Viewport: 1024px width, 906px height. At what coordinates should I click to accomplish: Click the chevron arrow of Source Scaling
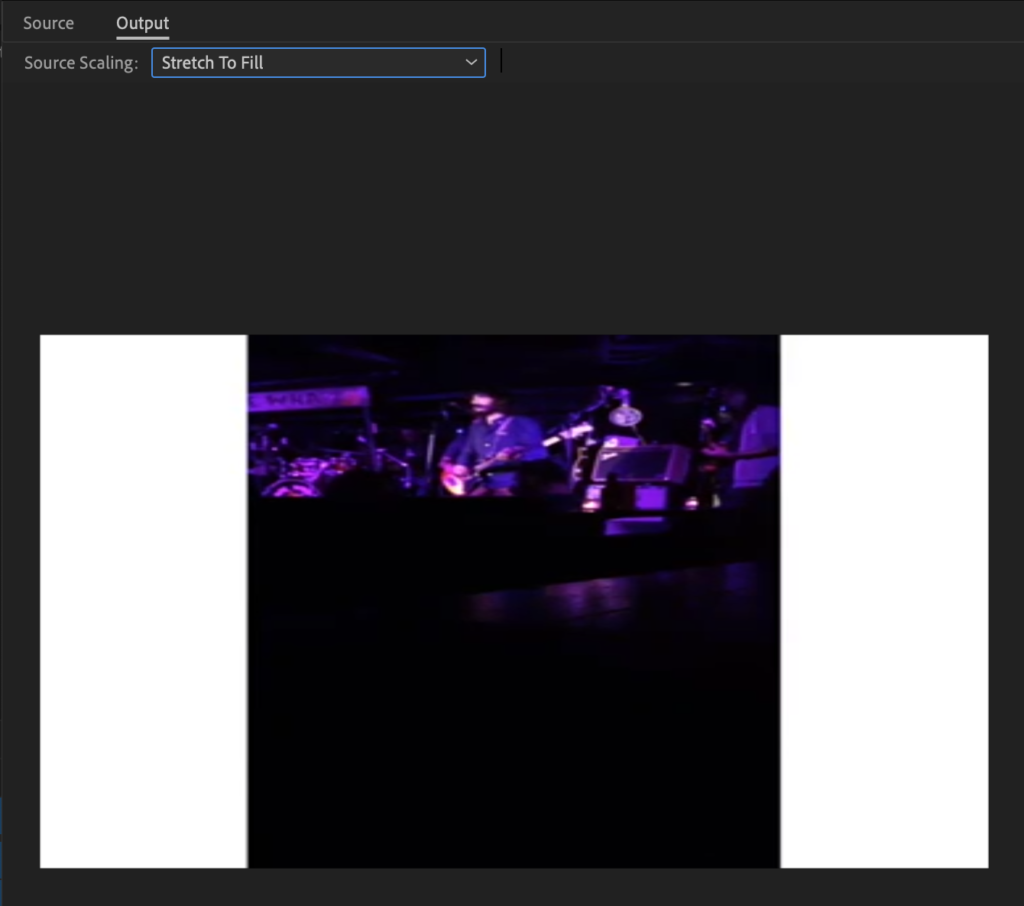[x=471, y=63]
